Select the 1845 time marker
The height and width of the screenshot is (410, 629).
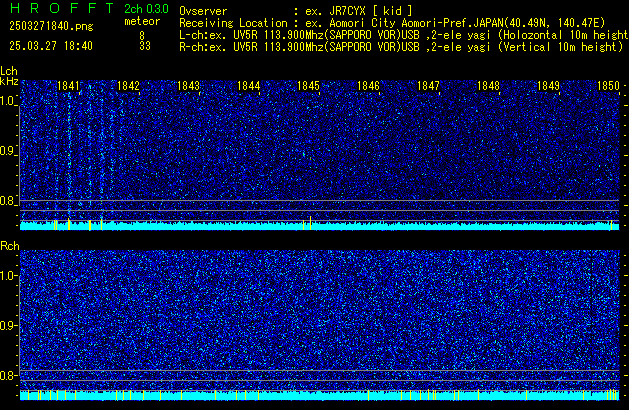pyautogui.click(x=308, y=86)
